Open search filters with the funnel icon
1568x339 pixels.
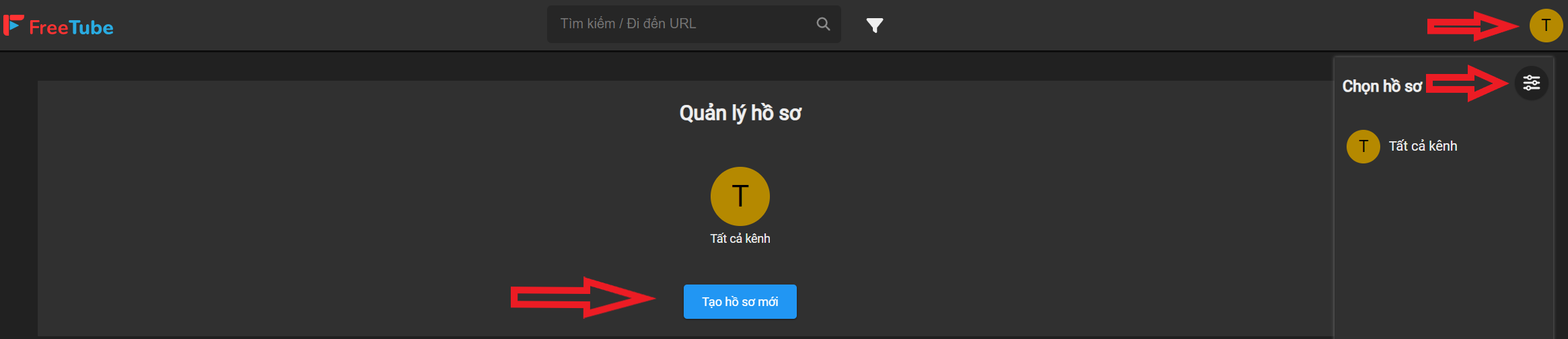[x=874, y=25]
